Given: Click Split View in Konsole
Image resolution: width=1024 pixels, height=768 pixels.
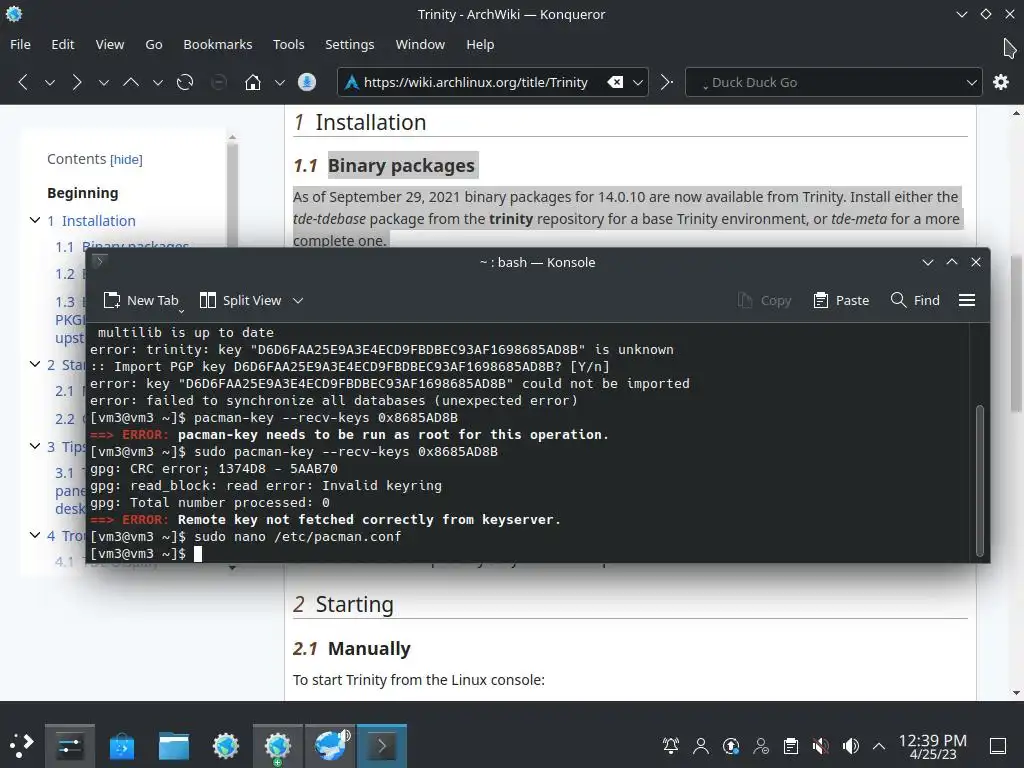Looking at the screenshot, I should (x=240, y=300).
